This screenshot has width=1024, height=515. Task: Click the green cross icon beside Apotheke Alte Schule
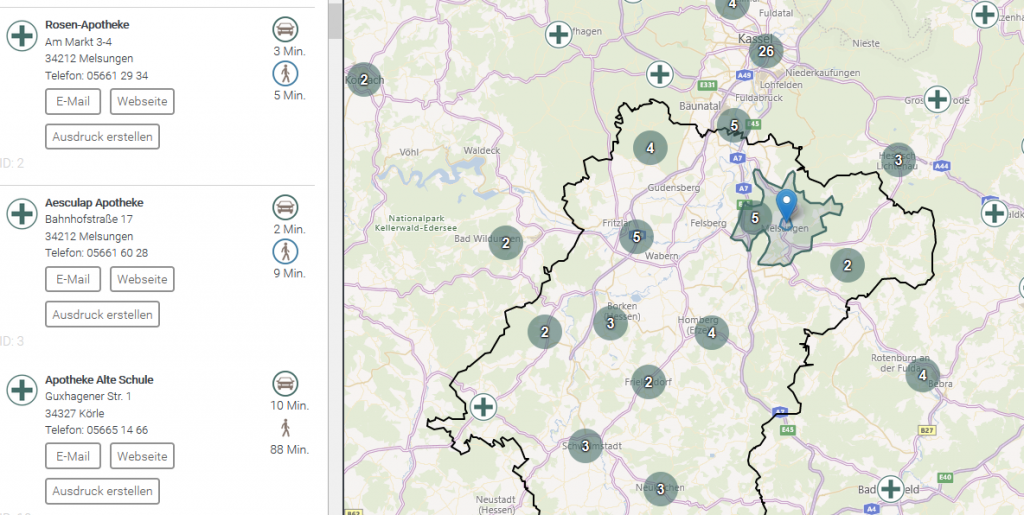(x=22, y=390)
